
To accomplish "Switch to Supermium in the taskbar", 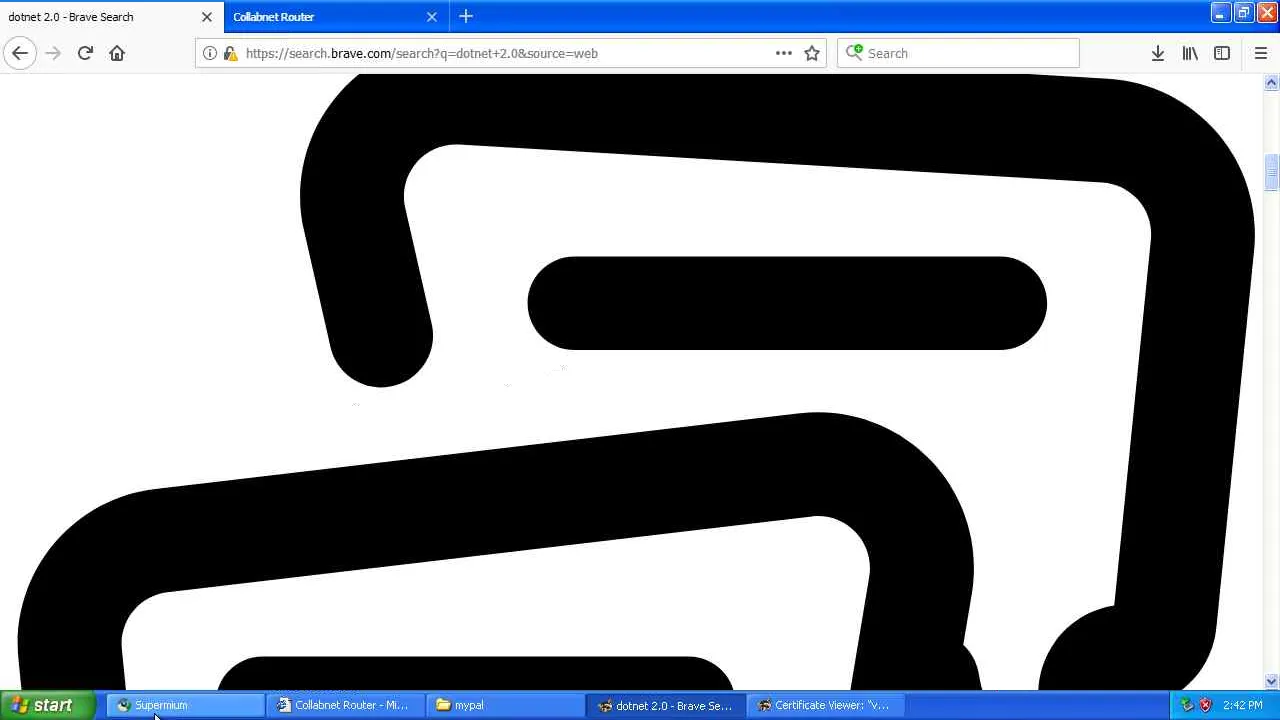I will coord(186,705).
